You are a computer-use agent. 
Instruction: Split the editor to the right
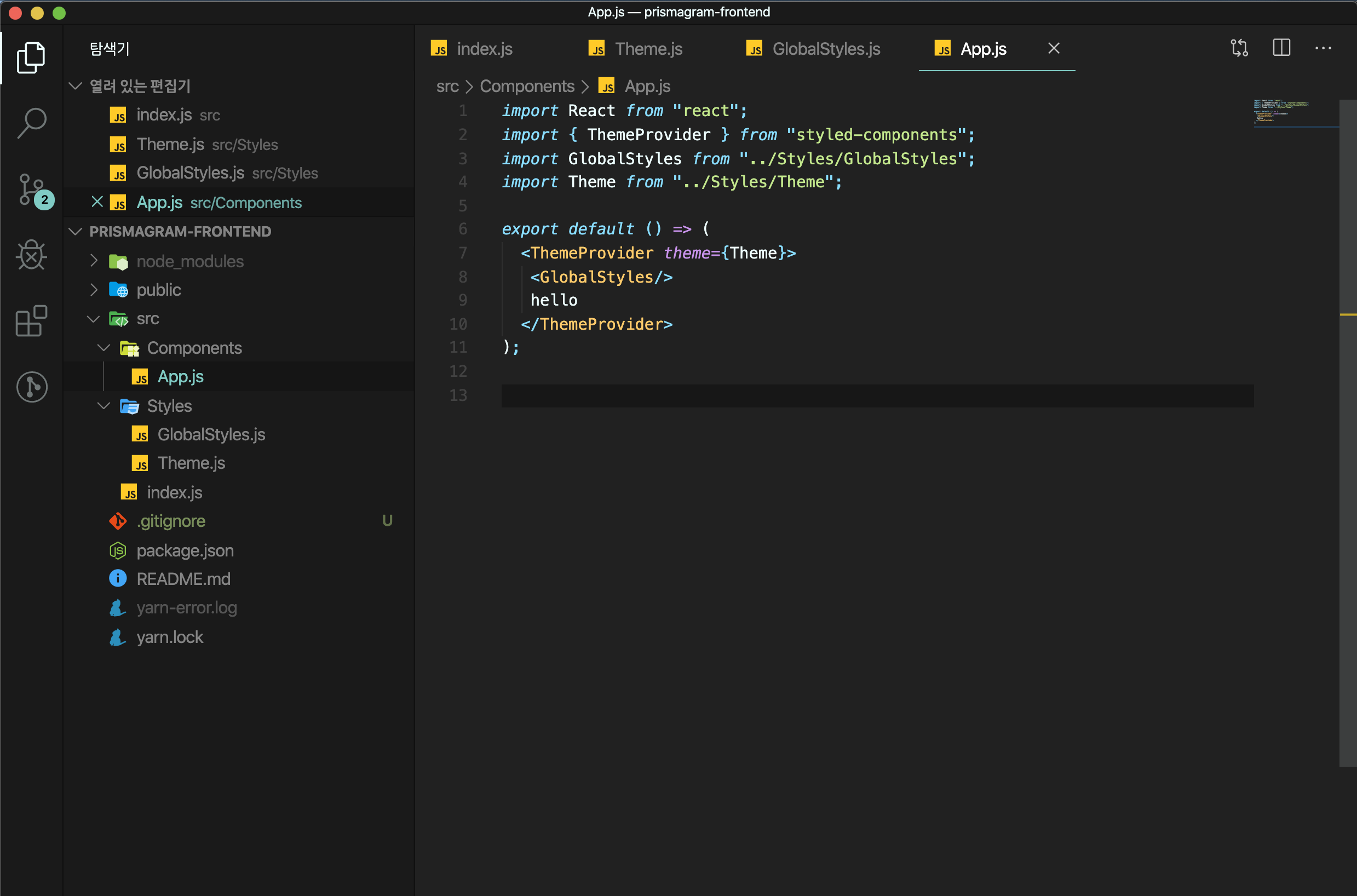1281,48
